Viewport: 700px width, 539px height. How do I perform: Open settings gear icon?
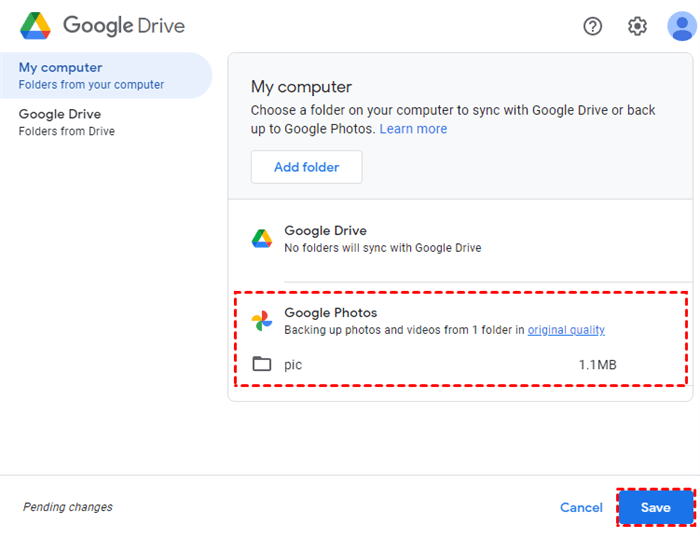pos(637,26)
